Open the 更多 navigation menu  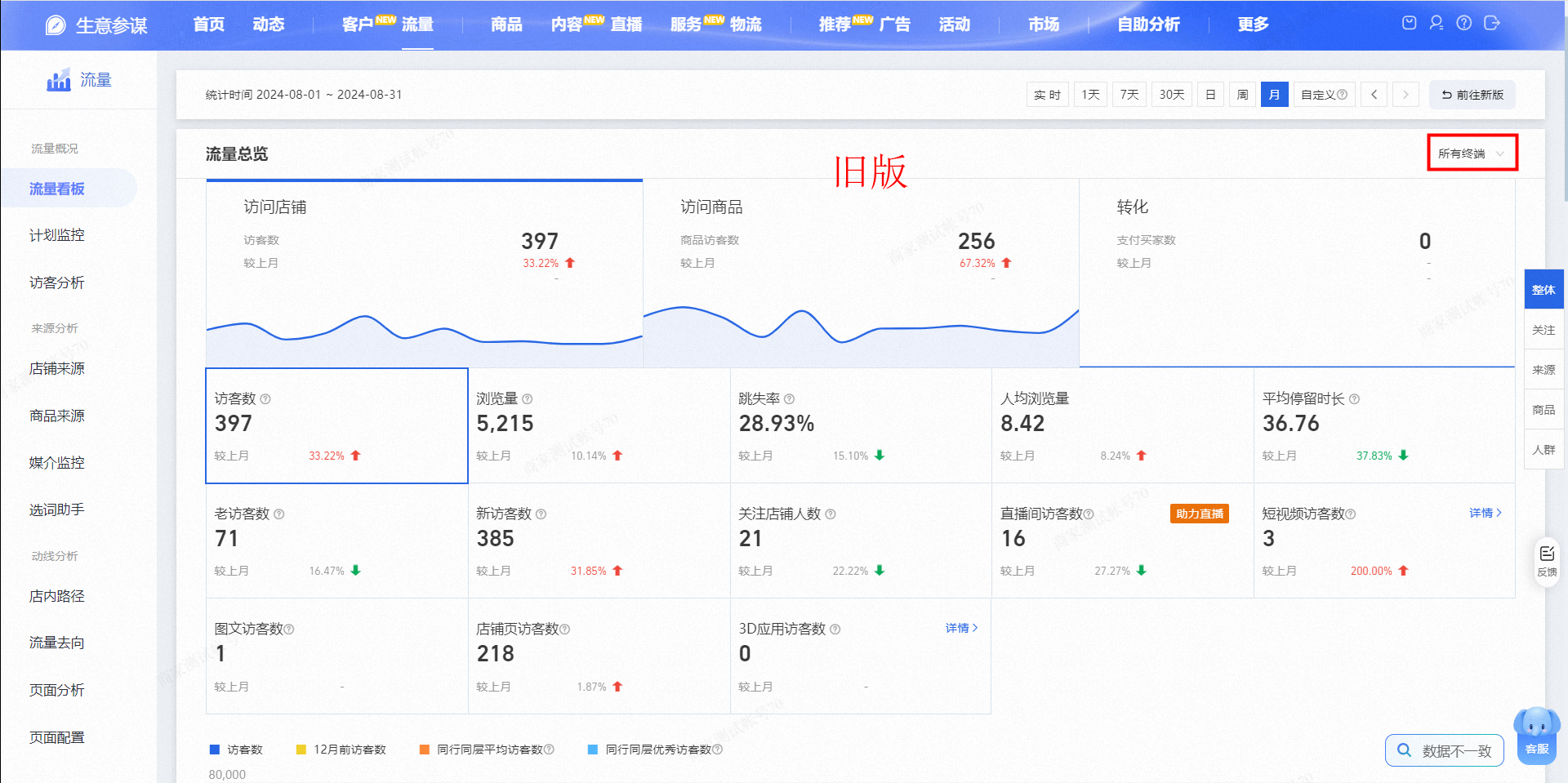[x=1253, y=24]
